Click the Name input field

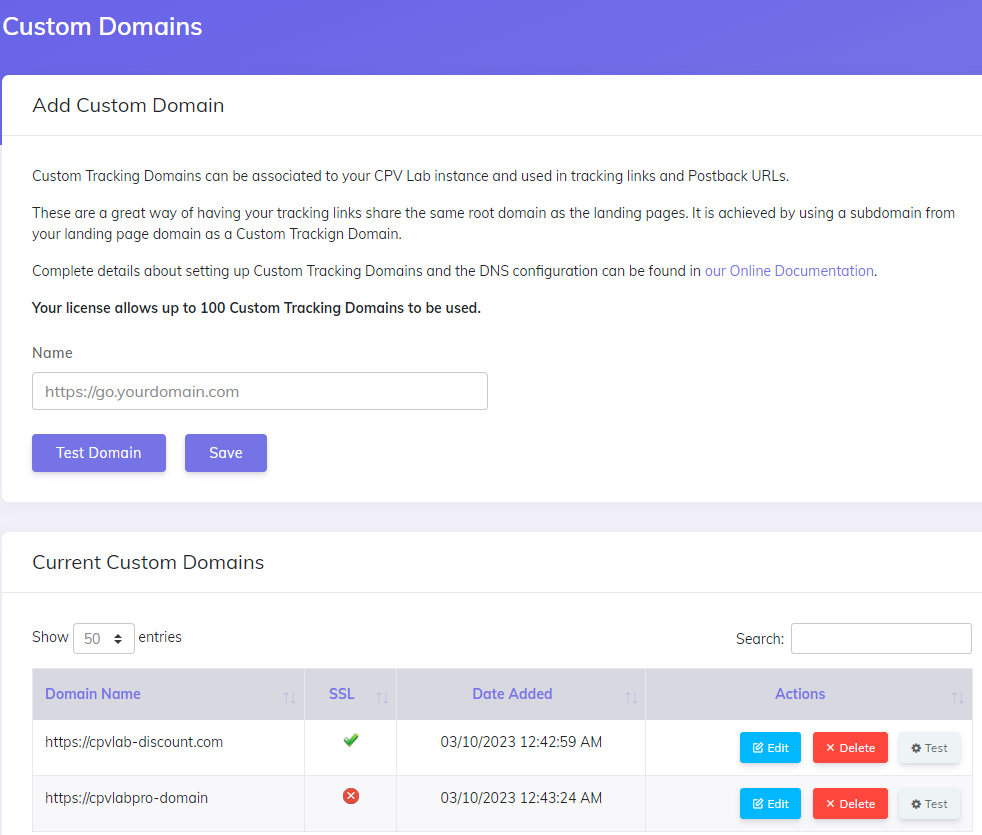click(259, 391)
